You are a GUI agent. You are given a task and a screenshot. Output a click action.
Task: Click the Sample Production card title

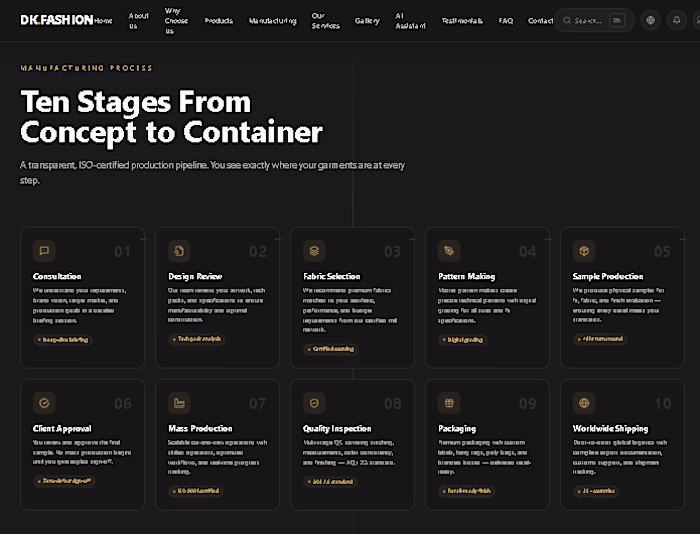pyautogui.click(x=608, y=276)
